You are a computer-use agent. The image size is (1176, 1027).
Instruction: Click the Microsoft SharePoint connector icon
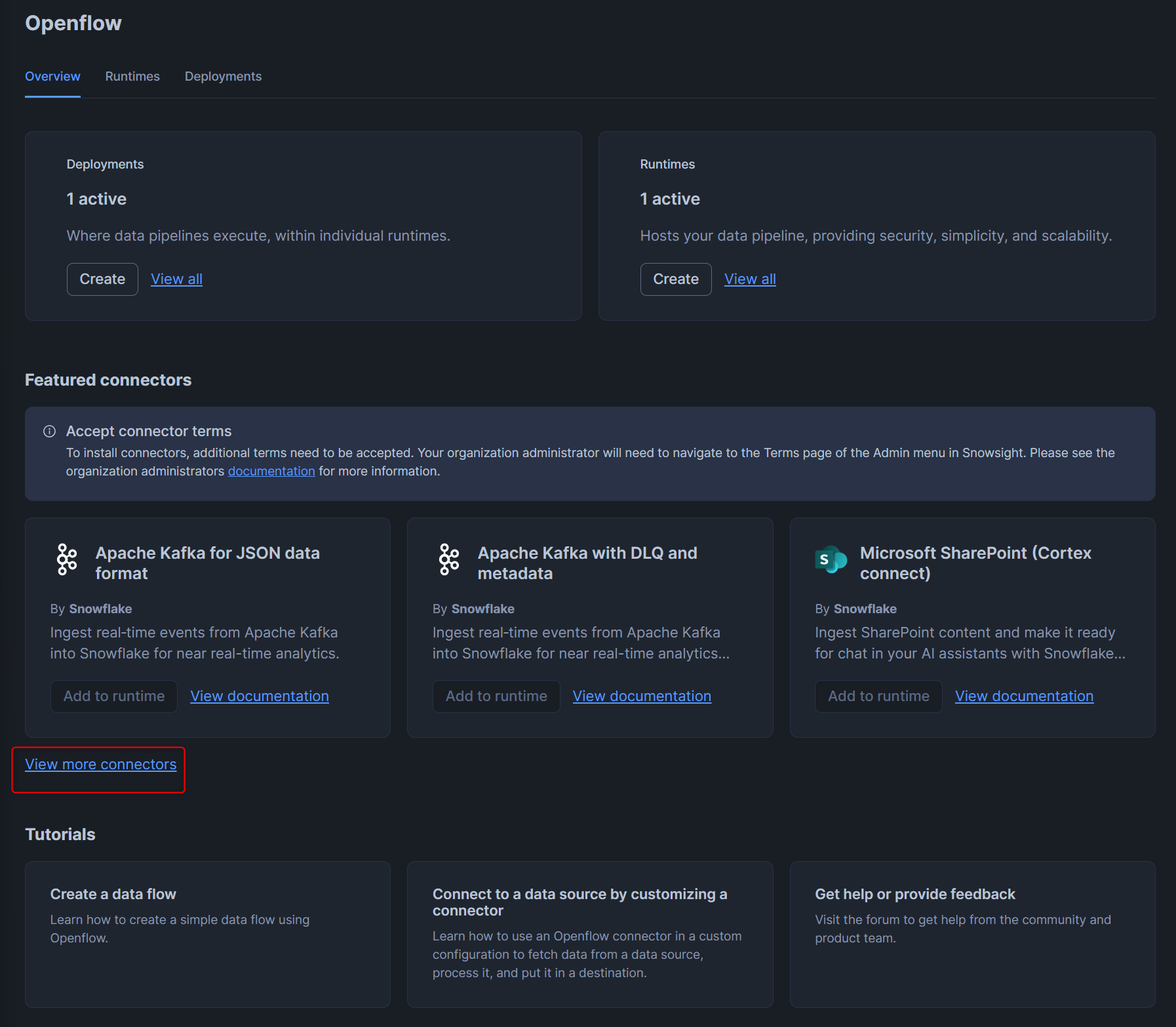[831, 559]
